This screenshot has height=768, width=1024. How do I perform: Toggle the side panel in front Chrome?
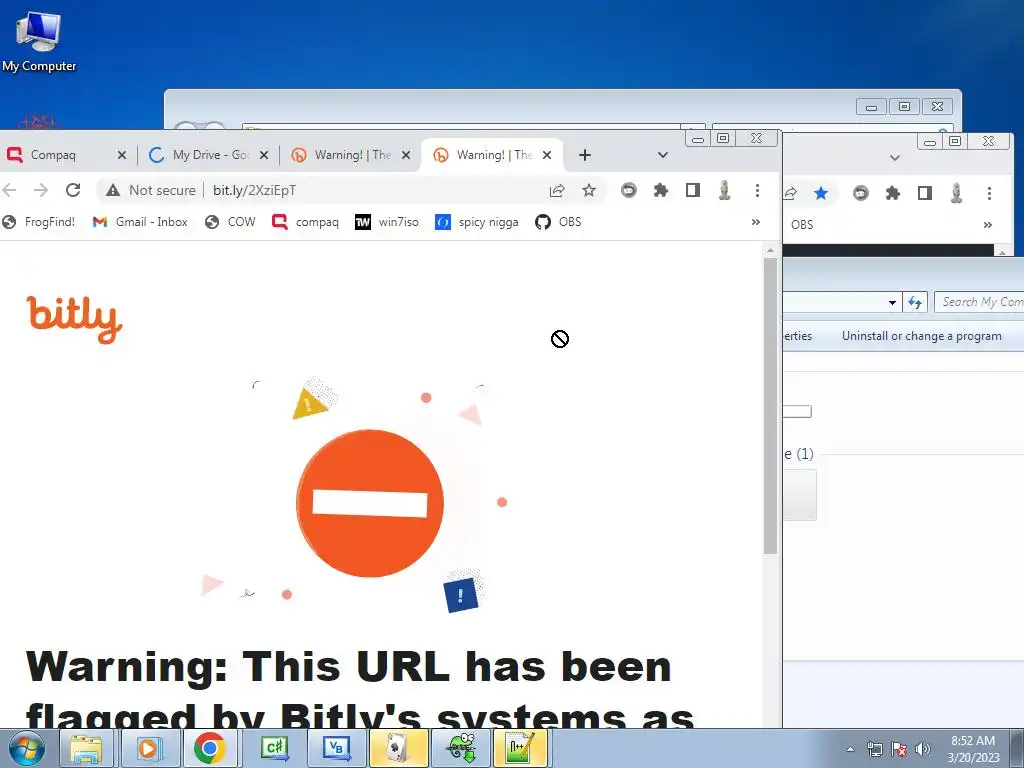coord(693,190)
